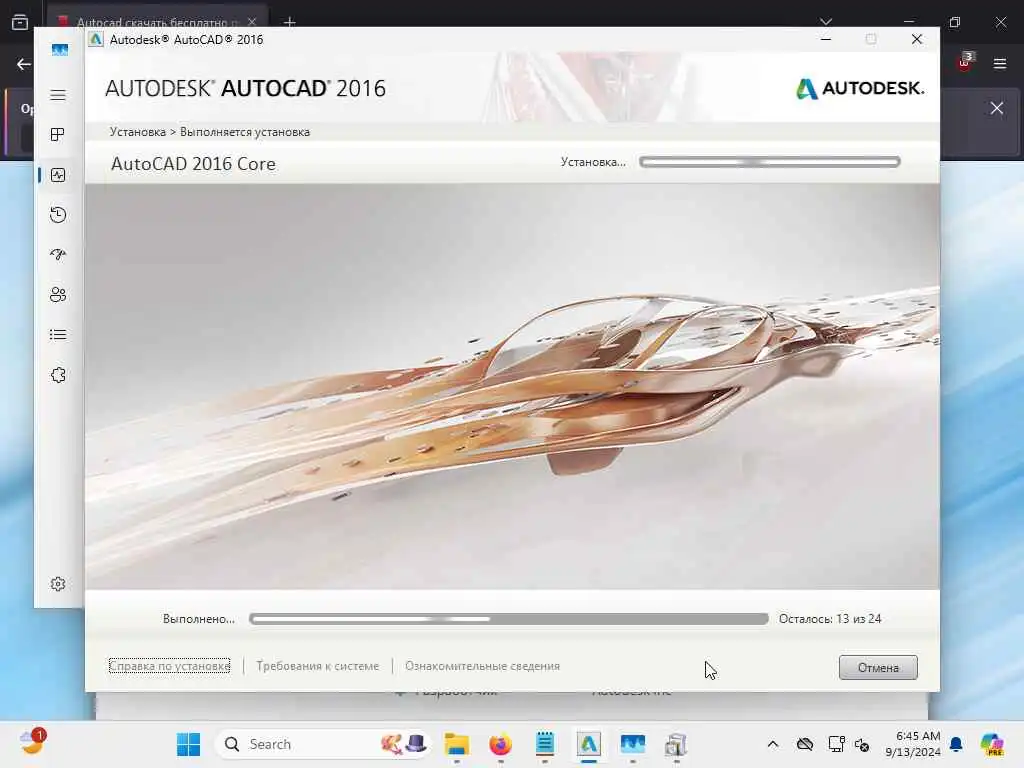Viewport: 1024px width, 768px height.
Task: Open the Copilot icon in taskbar corner
Action: [991, 744]
